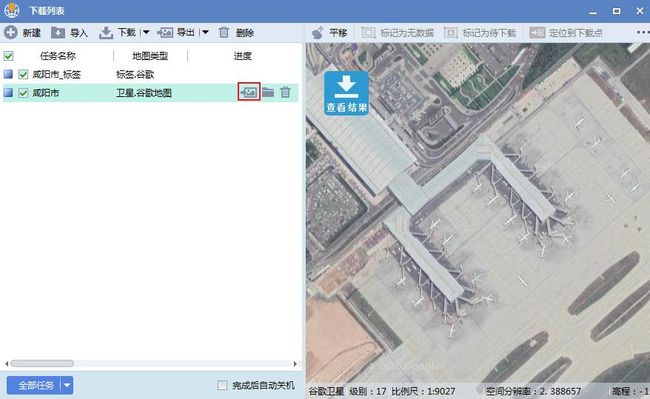The height and width of the screenshot is (399, 650).
Task: Click the 级别：17 status entry
Action: pyautogui.click(x=368, y=391)
